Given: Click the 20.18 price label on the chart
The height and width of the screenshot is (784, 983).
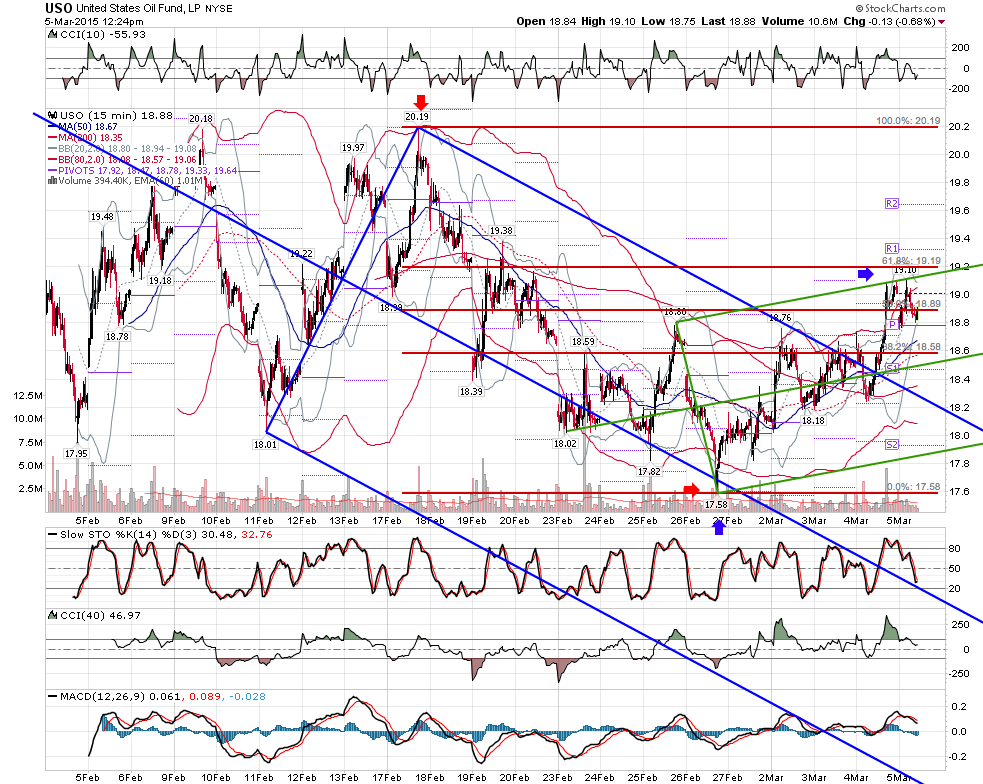Looking at the screenshot, I should [201, 118].
